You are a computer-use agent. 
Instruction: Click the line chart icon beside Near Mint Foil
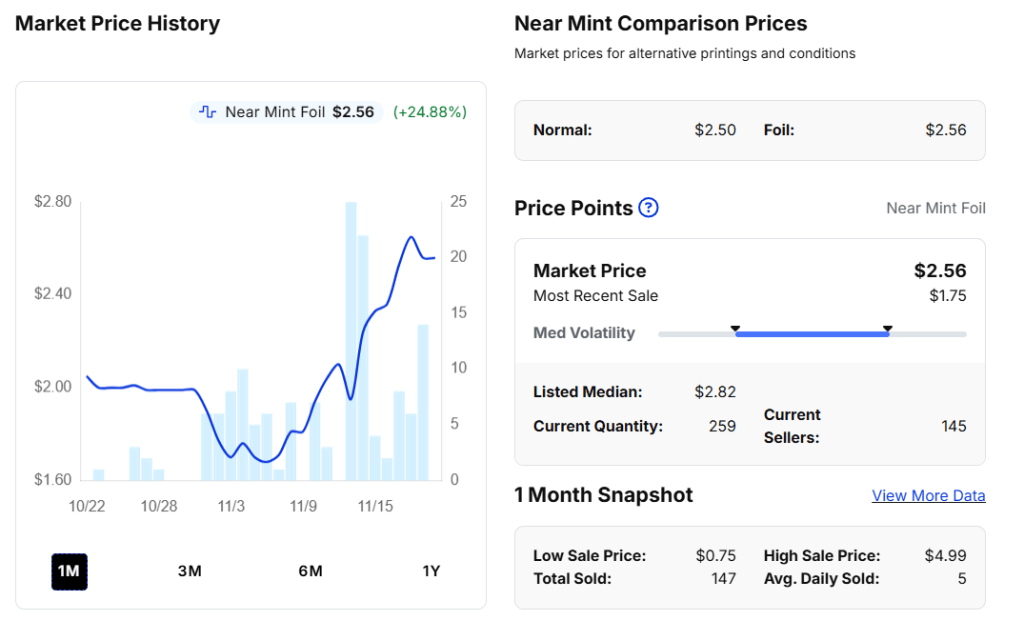pyautogui.click(x=208, y=112)
